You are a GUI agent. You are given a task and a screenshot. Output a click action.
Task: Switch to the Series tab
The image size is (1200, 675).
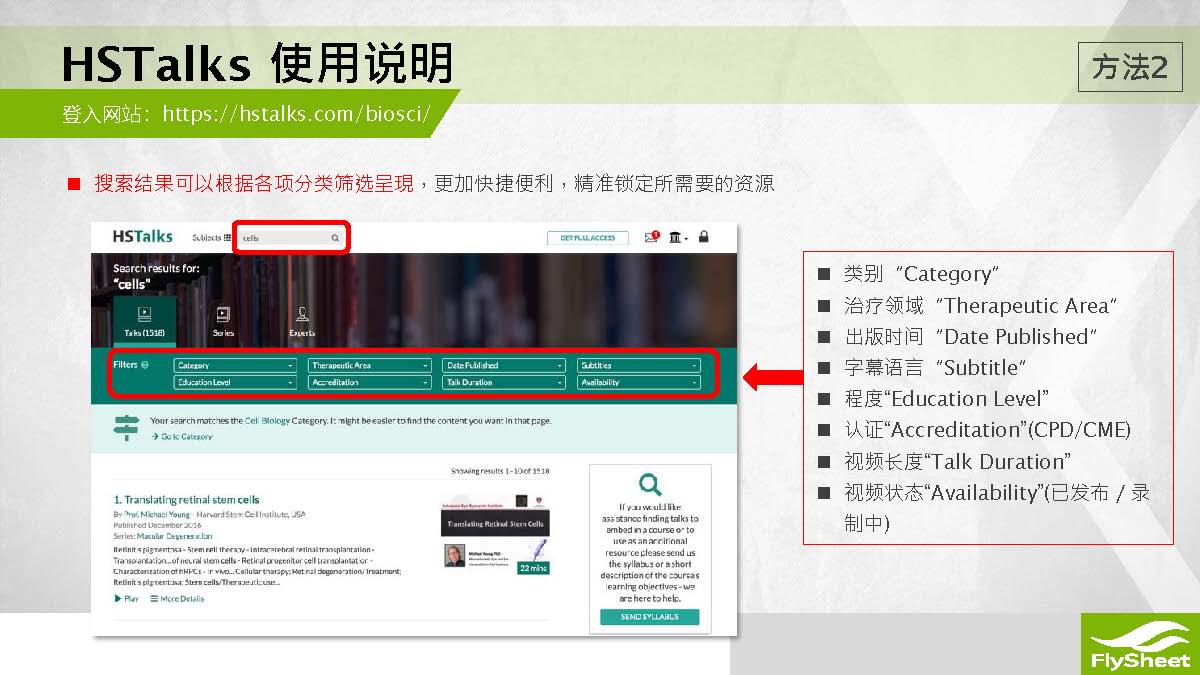click(223, 322)
